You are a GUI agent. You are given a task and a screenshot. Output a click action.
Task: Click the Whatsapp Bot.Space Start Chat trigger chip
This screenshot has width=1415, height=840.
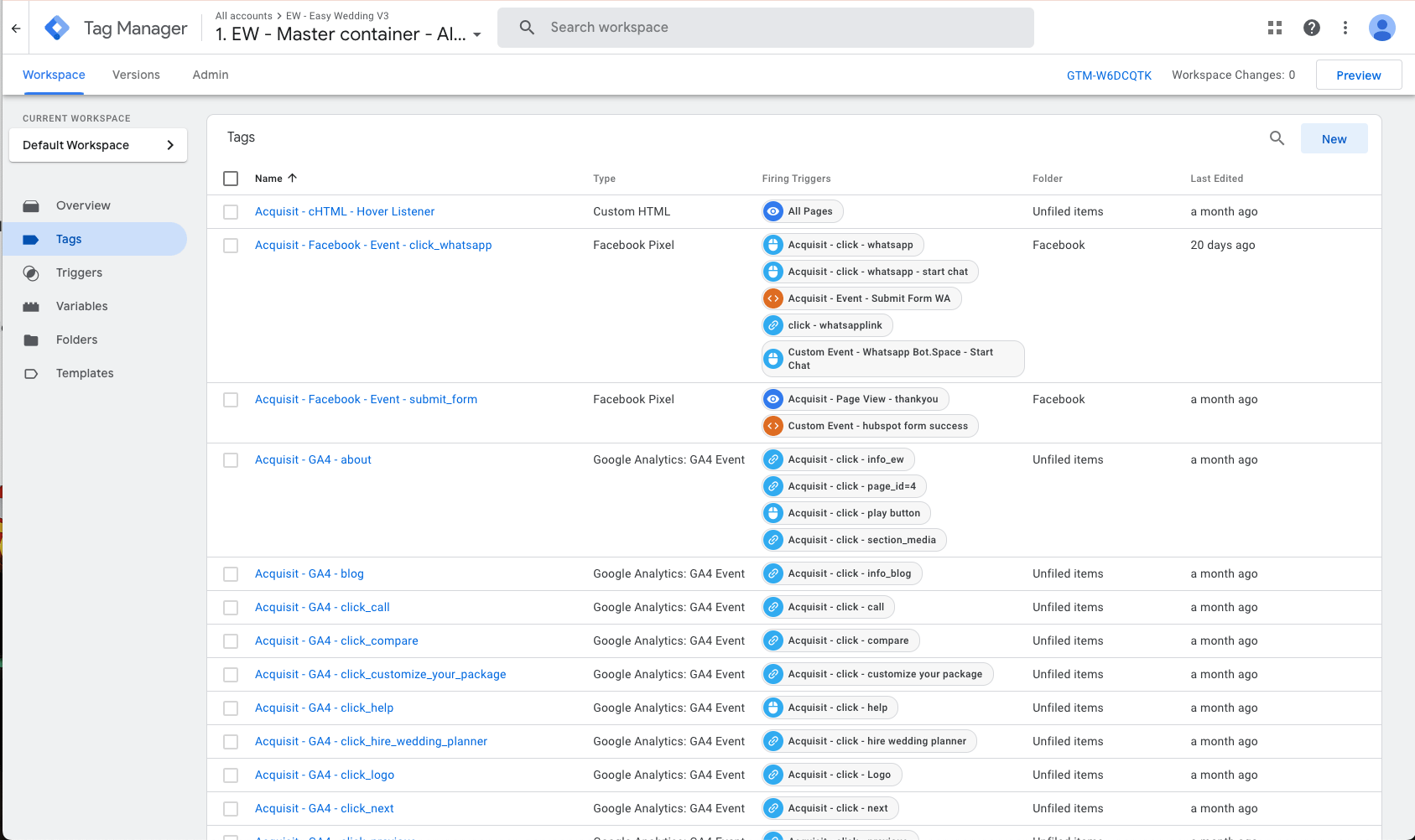pyautogui.click(x=892, y=359)
